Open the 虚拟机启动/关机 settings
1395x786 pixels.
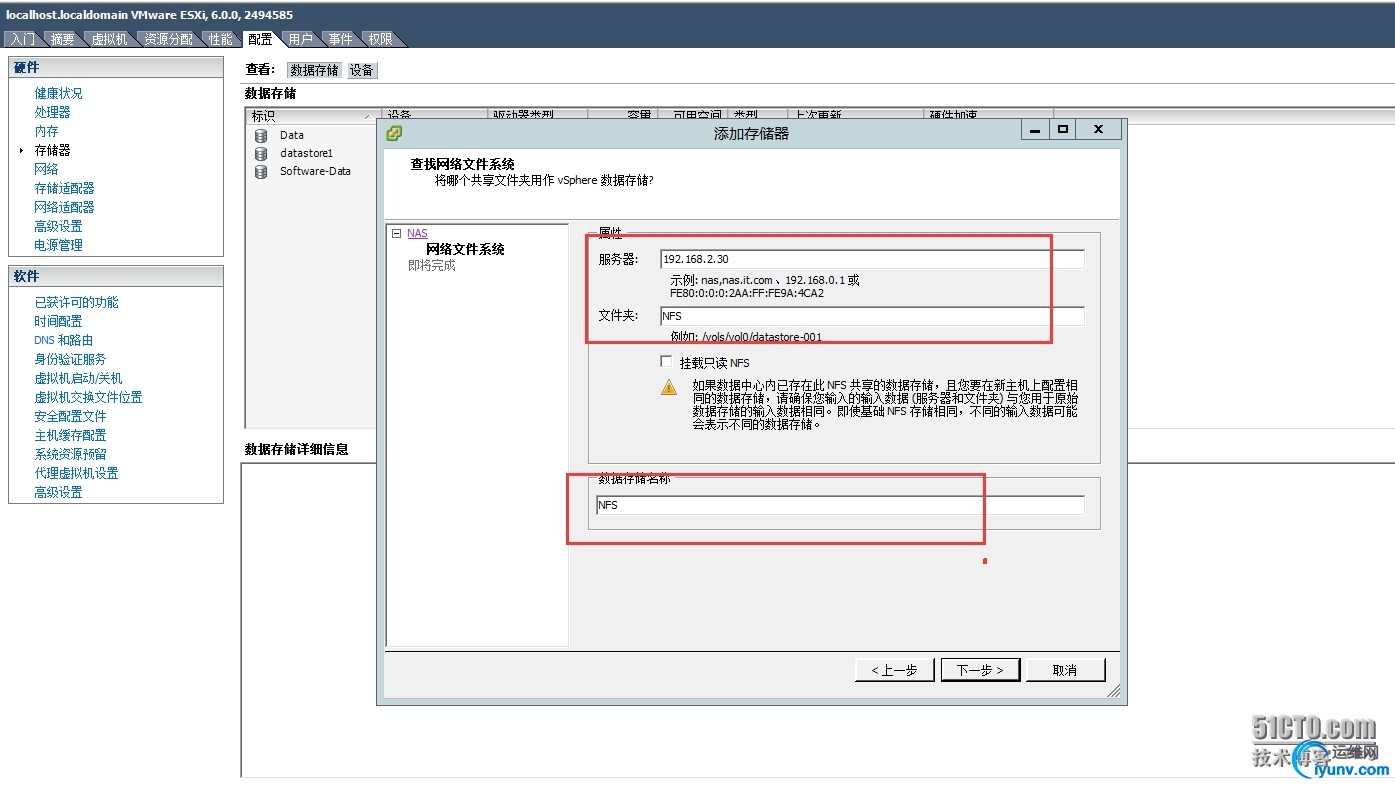pyautogui.click(x=79, y=378)
